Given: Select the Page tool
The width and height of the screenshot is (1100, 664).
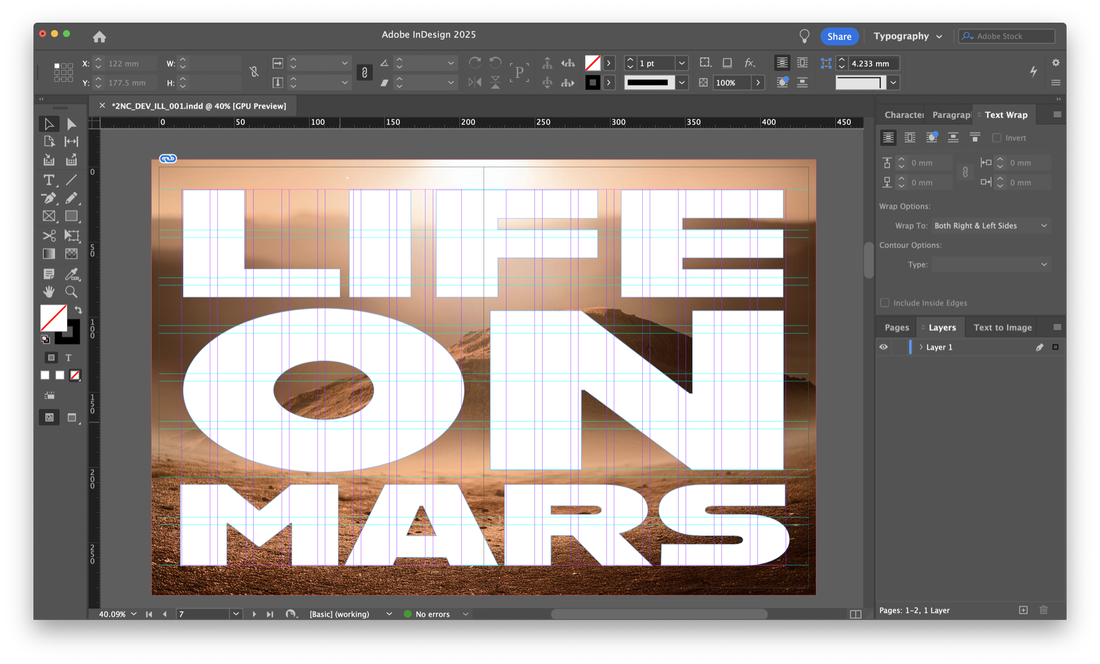Looking at the screenshot, I should tap(49, 142).
